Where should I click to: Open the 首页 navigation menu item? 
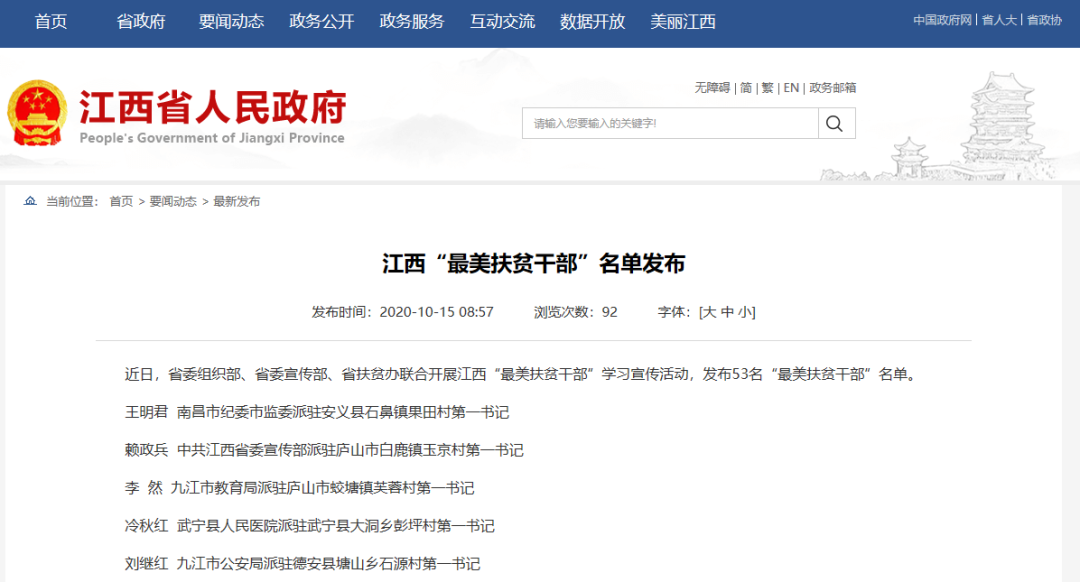tap(51, 22)
